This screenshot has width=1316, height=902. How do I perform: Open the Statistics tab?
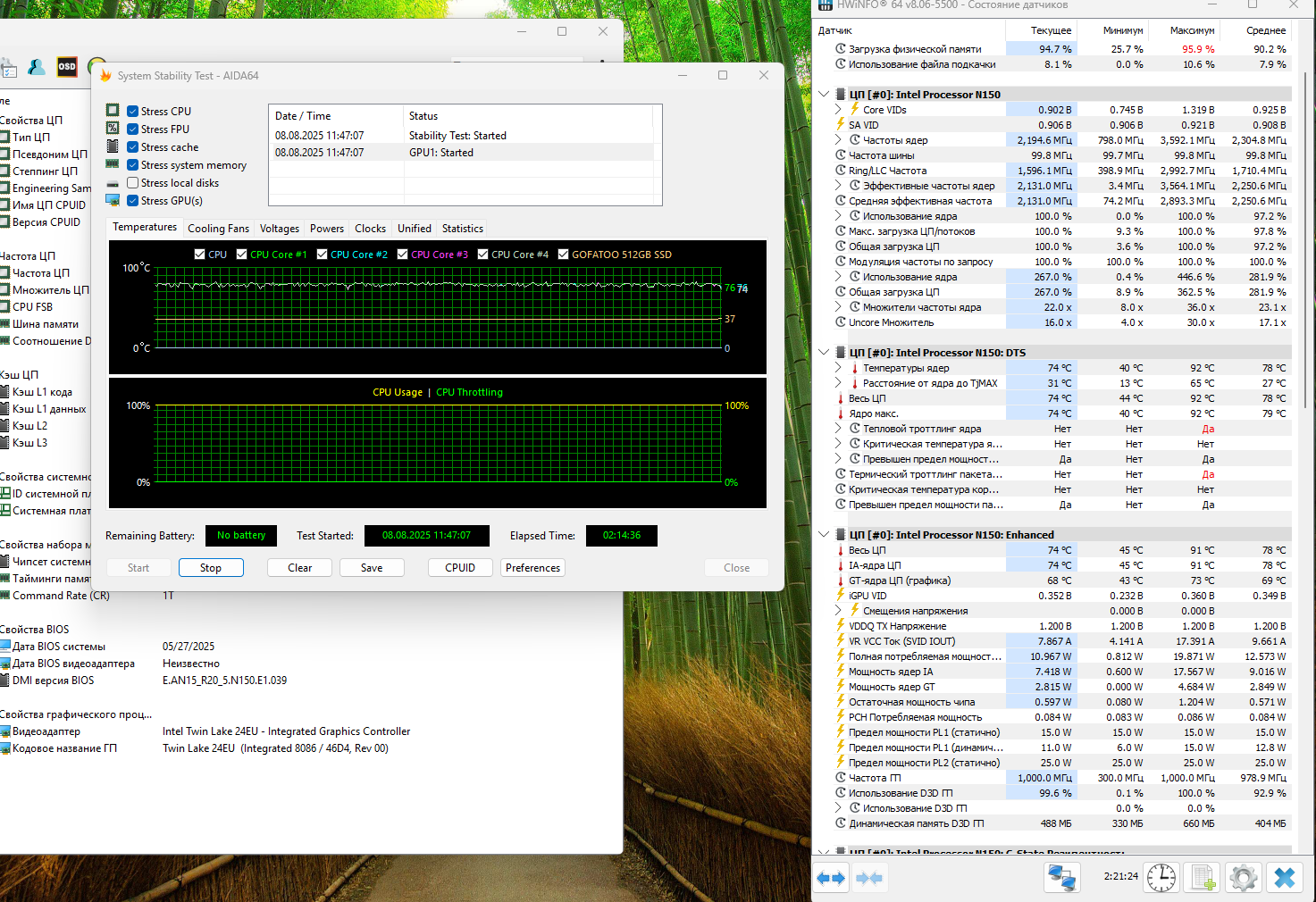point(462,229)
